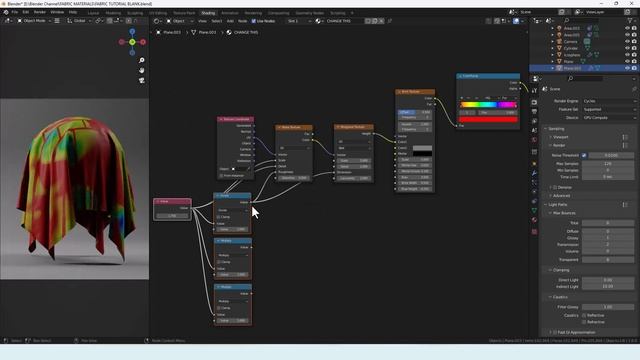Open the World properties tab icon

tap(534, 140)
